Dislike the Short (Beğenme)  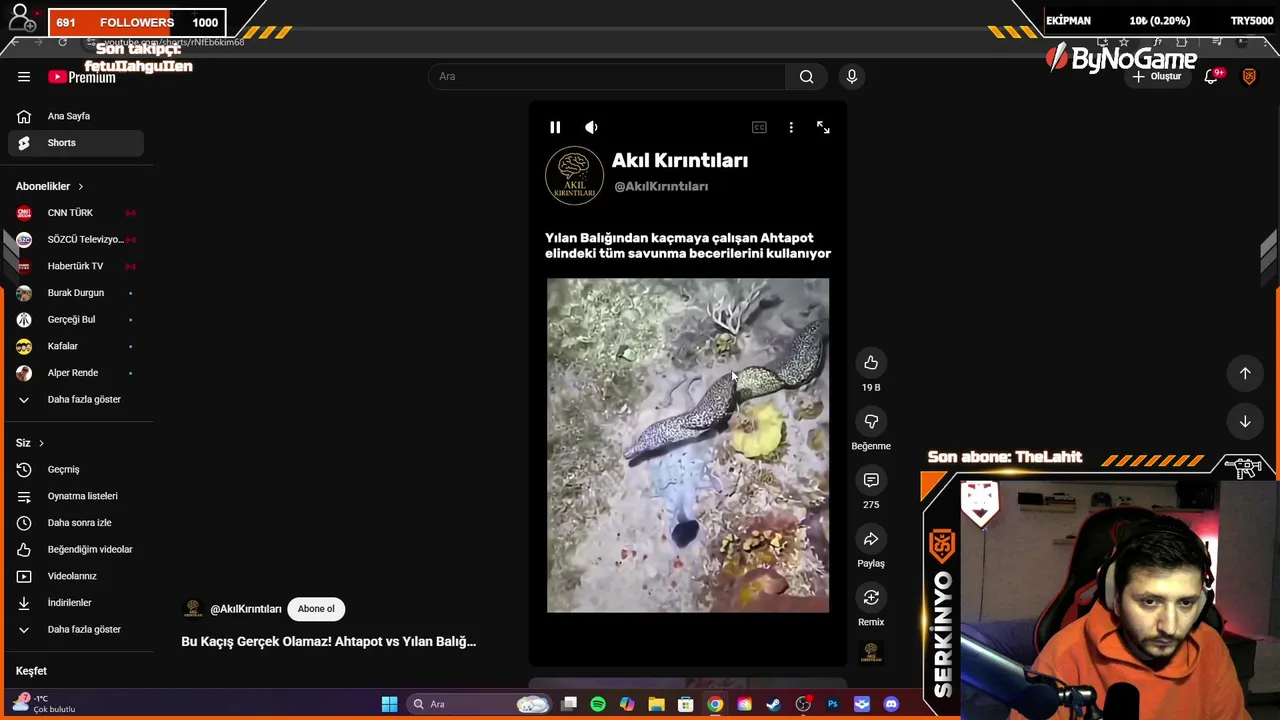(x=871, y=421)
